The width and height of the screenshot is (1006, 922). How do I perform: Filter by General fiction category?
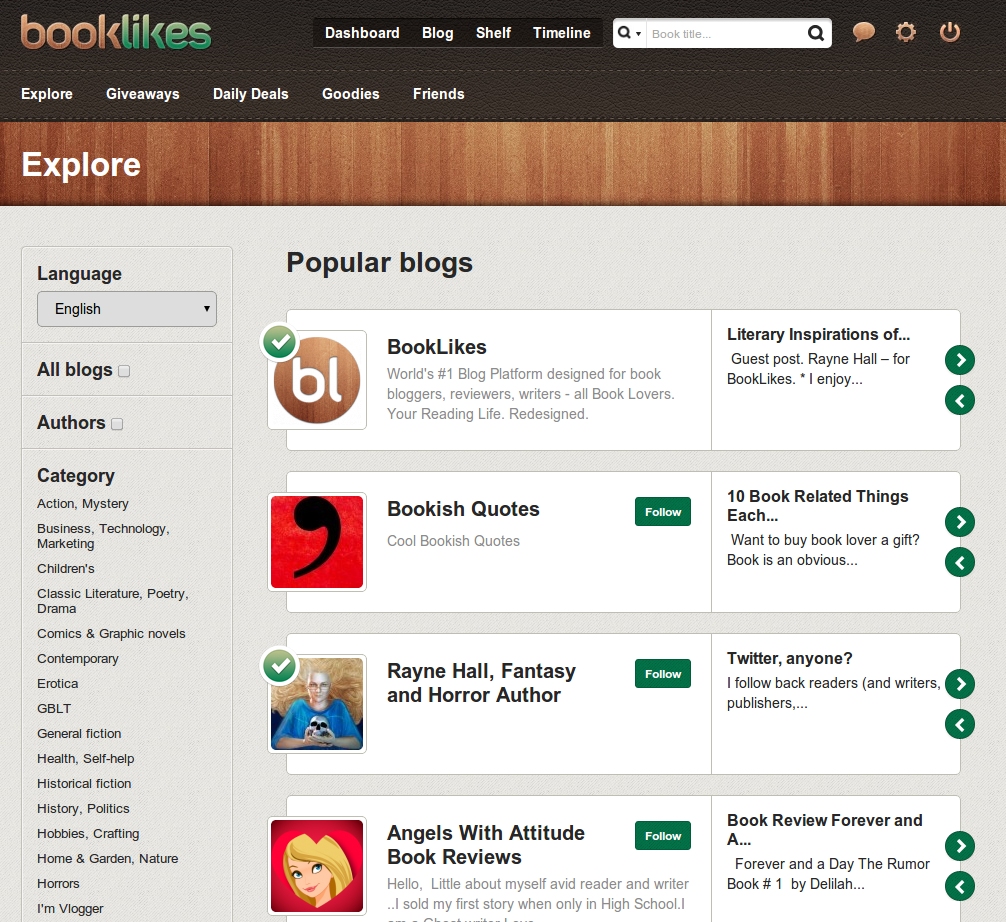click(79, 733)
